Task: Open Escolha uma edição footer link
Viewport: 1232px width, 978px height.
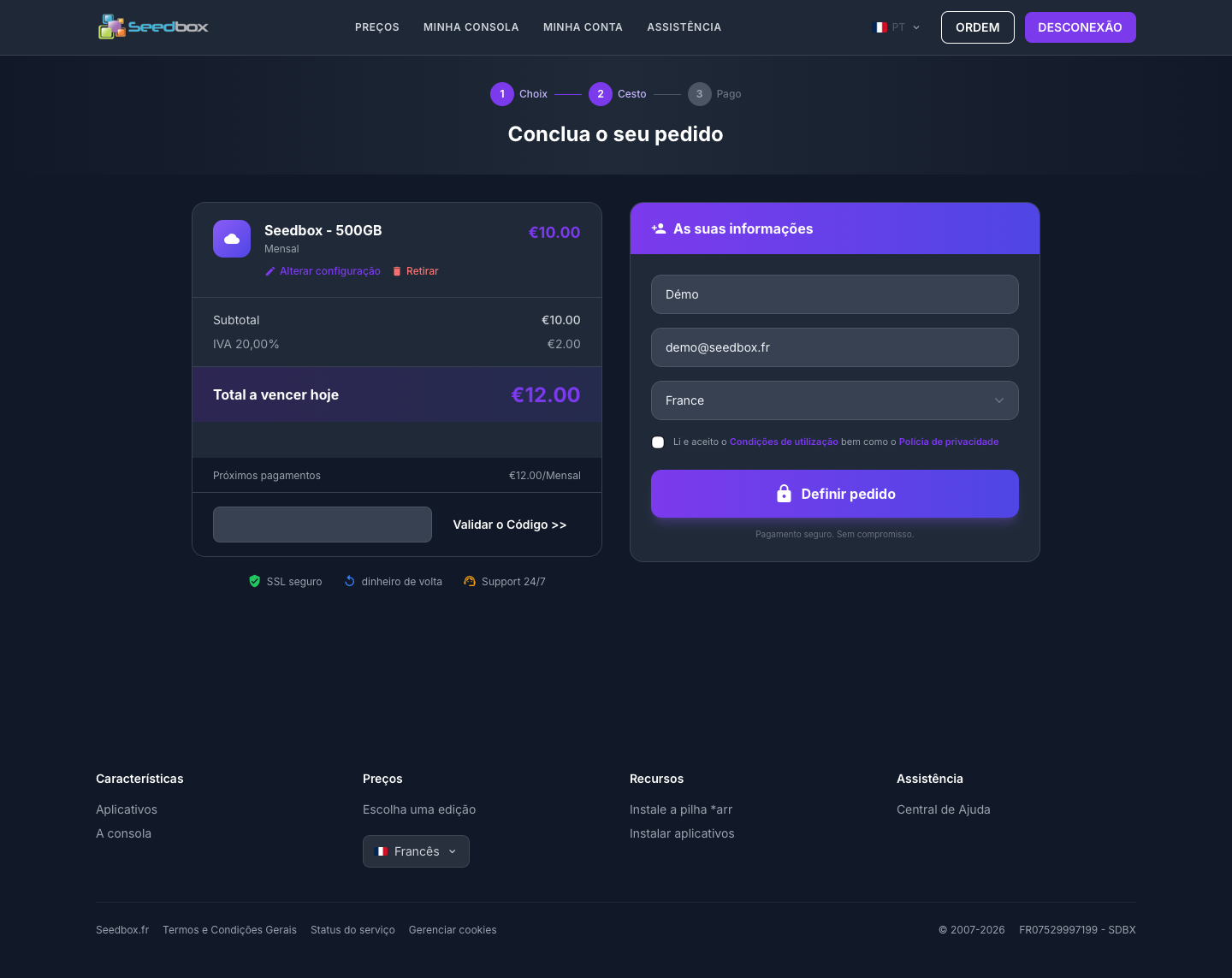Action: [419, 809]
